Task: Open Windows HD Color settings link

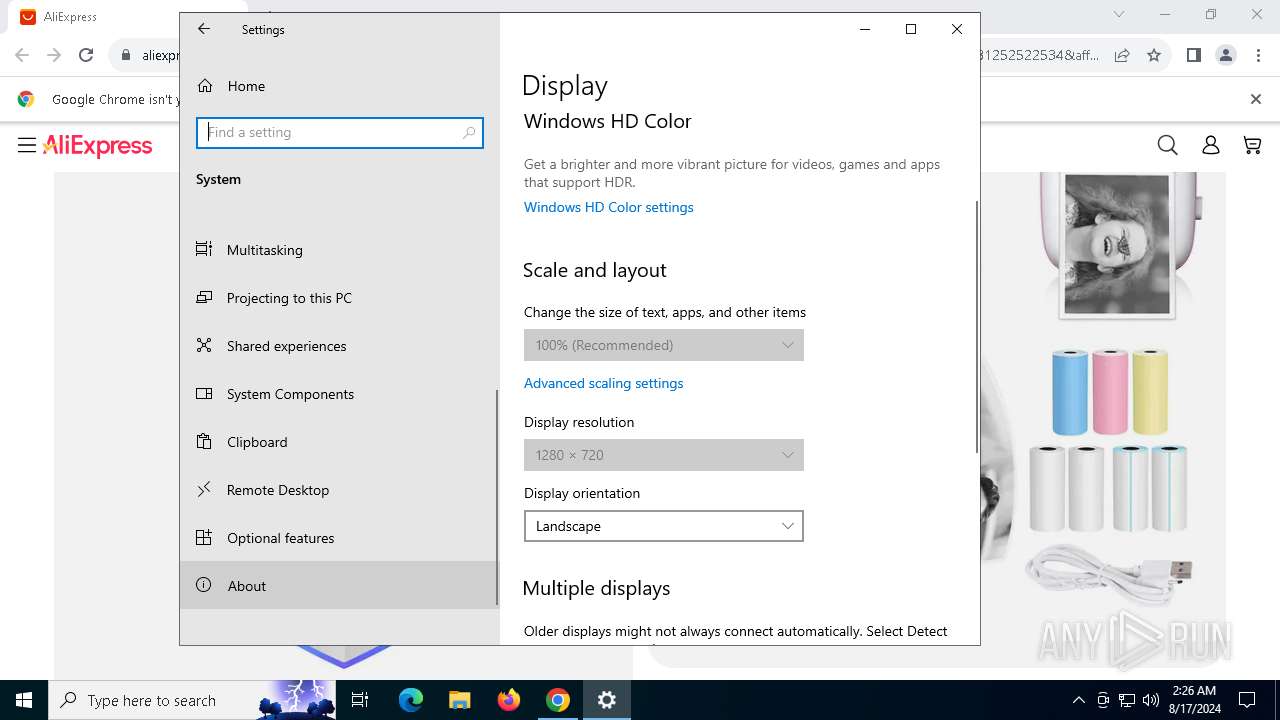Action: (608, 207)
